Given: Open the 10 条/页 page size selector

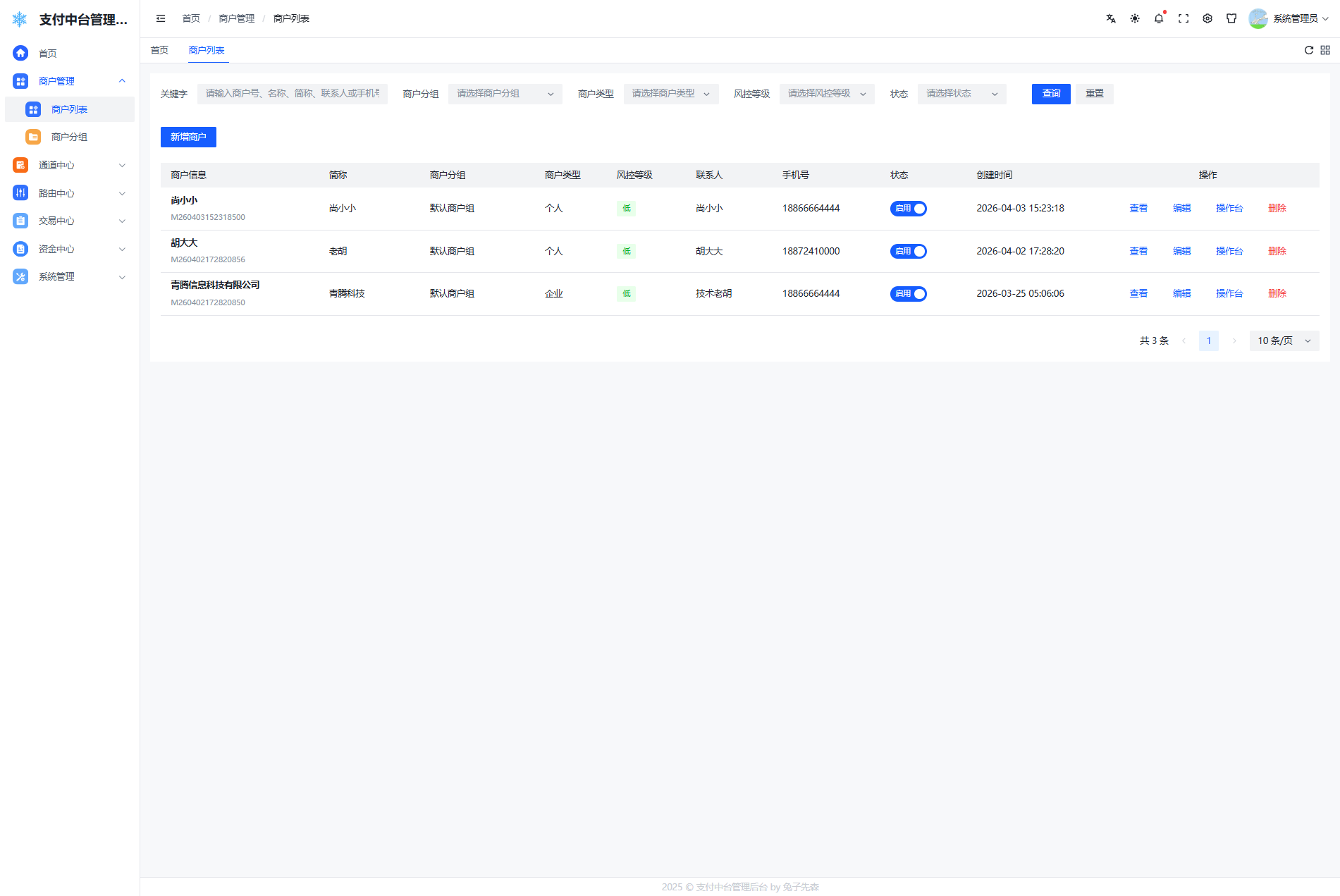Looking at the screenshot, I should click(1284, 341).
